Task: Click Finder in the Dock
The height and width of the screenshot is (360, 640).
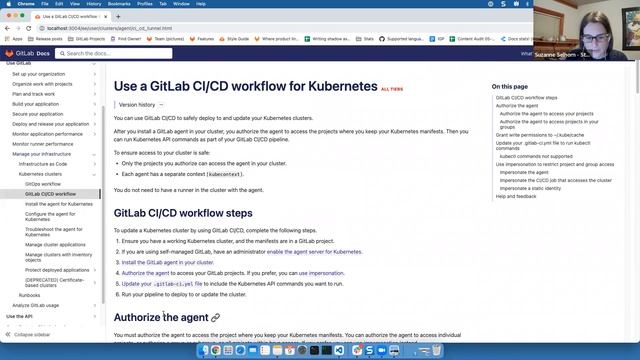Action: [x=203, y=350]
